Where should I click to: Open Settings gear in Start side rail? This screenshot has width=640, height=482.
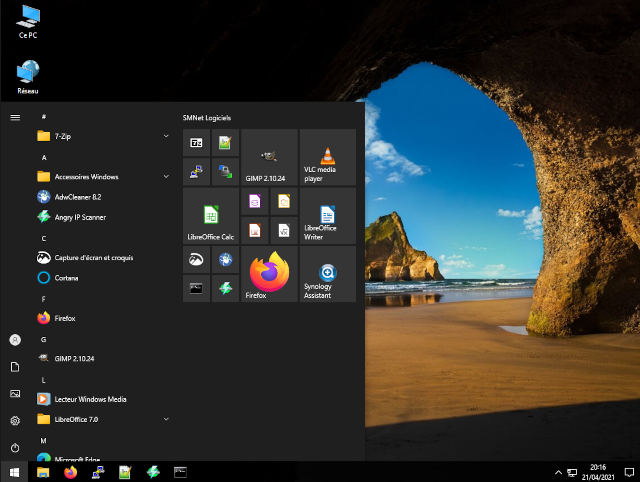click(15, 421)
